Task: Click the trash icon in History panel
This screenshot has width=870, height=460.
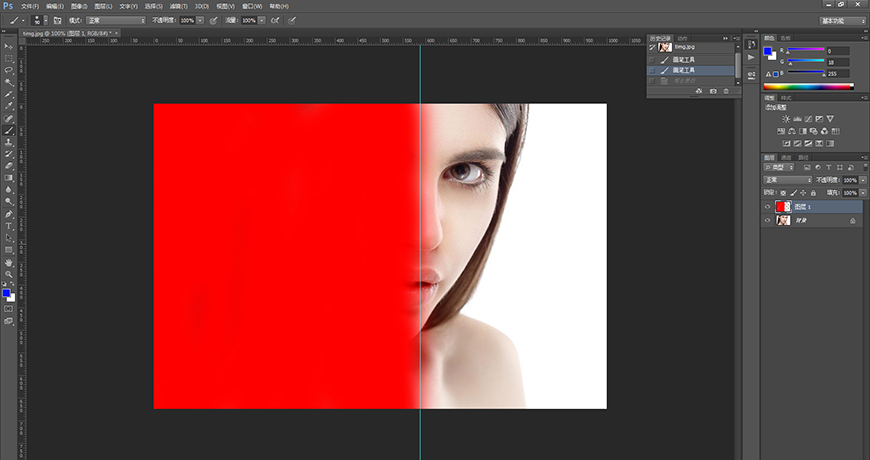Action: point(728,91)
